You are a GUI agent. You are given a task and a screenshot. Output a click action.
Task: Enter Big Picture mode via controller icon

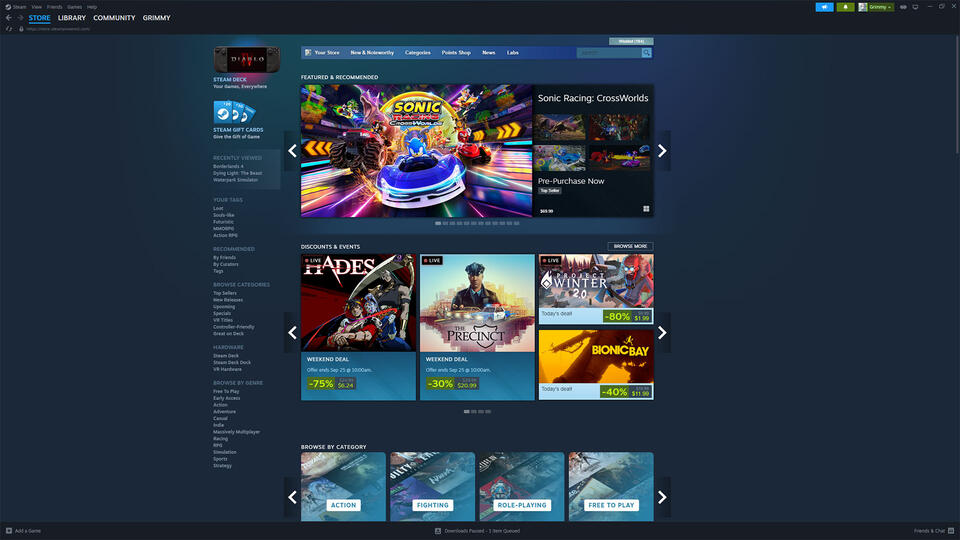(903, 7)
